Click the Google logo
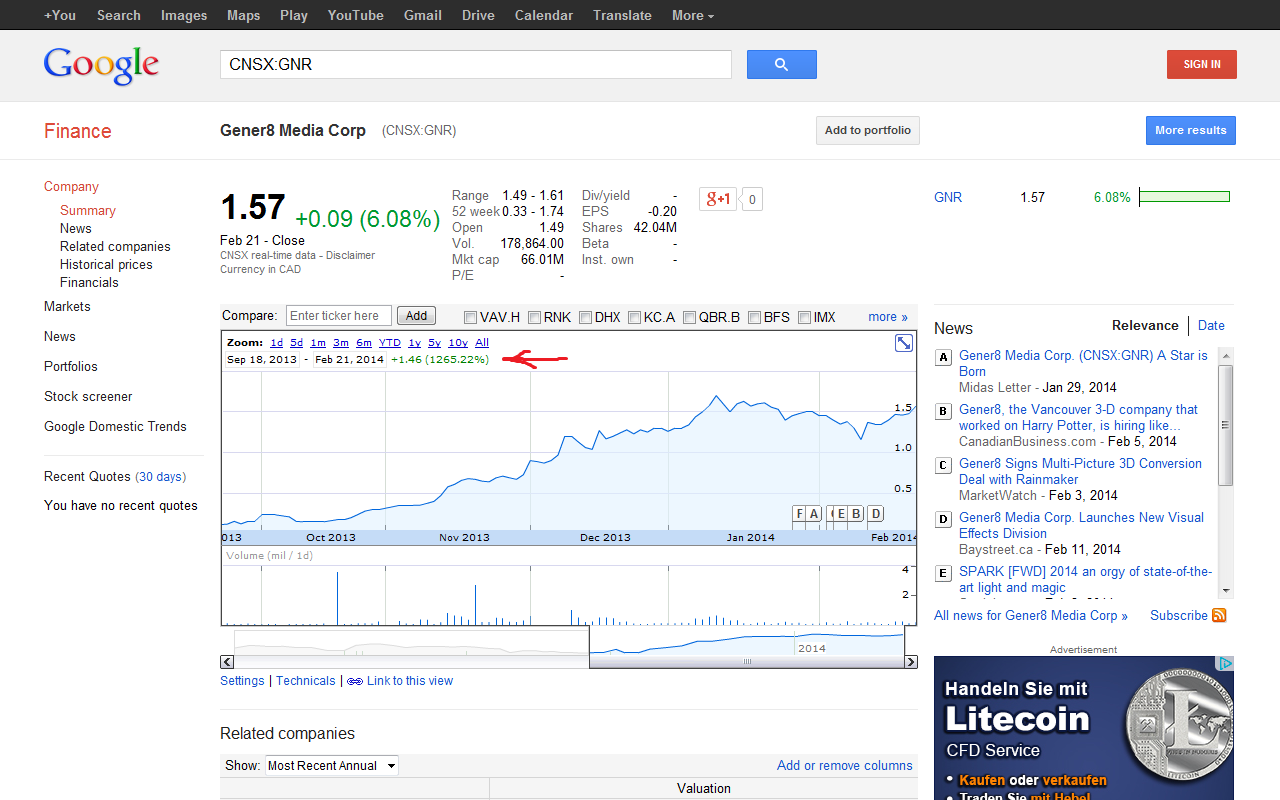This screenshot has width=1280, height=800. tap(101, 66)
